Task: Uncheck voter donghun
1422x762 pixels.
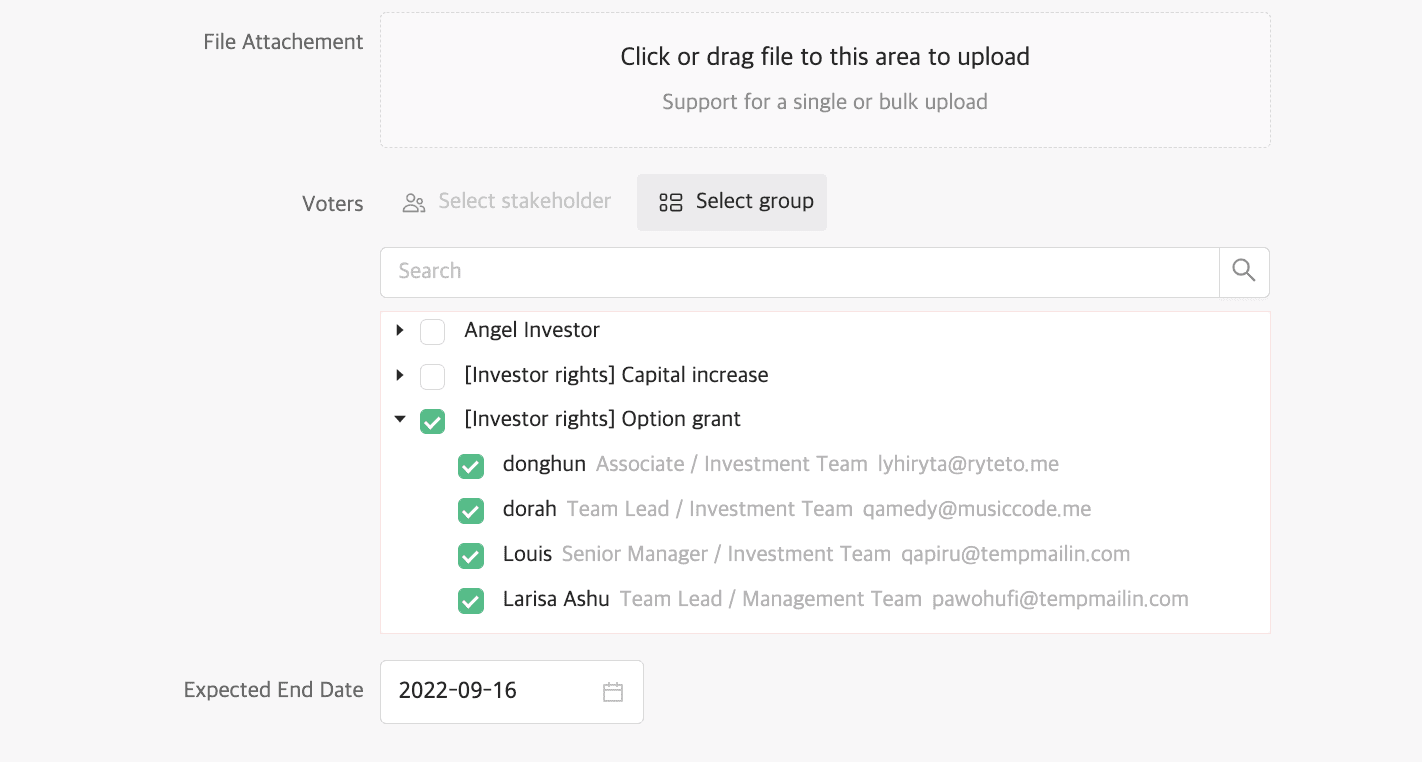Action: (471, 466)
